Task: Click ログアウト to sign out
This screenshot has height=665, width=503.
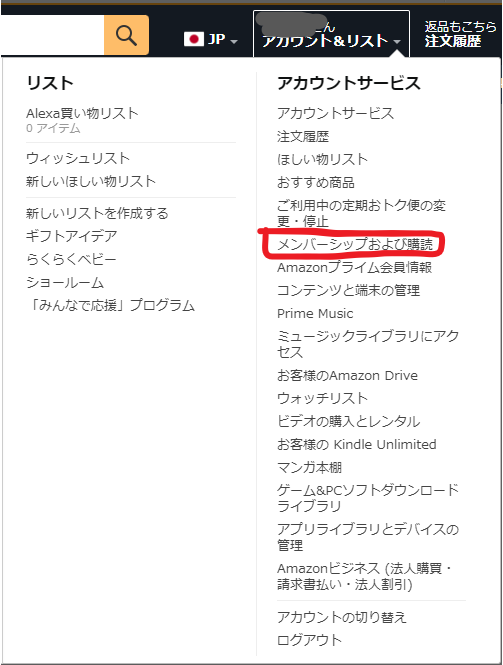Action: pyautogui.click(x=309, y=640)
